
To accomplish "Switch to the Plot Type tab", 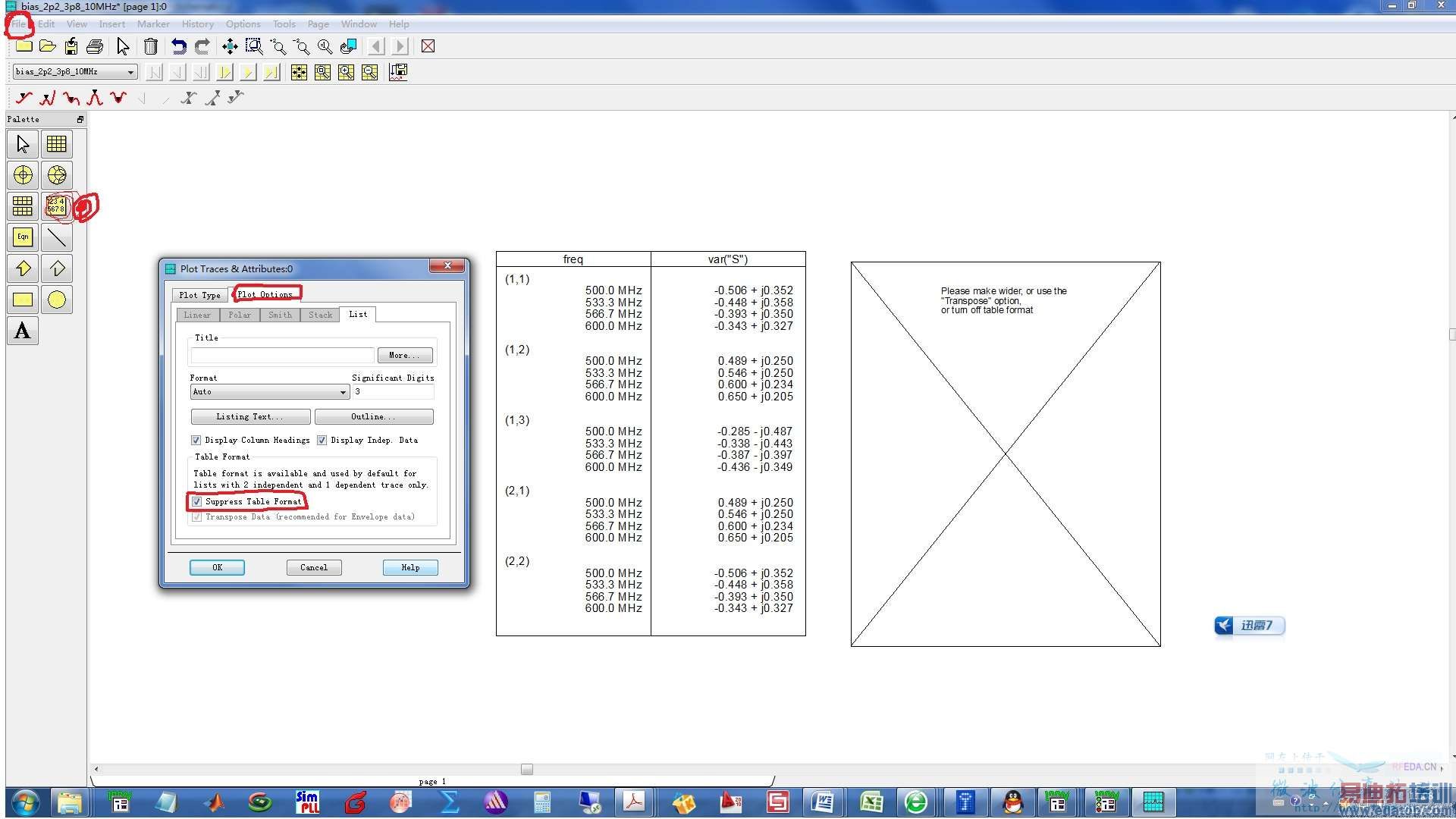I will click(x=199, y=295).
